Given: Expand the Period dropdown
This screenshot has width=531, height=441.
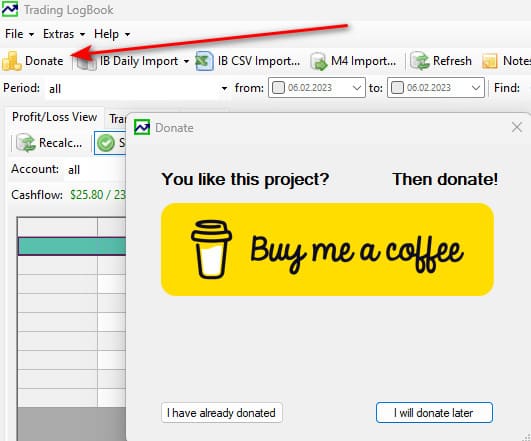Looking at the screenshot, I should pyautogui.click(x=224, y=88).
